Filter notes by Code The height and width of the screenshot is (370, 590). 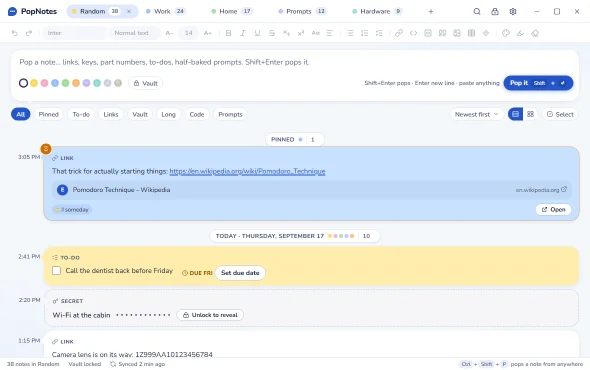197,114
